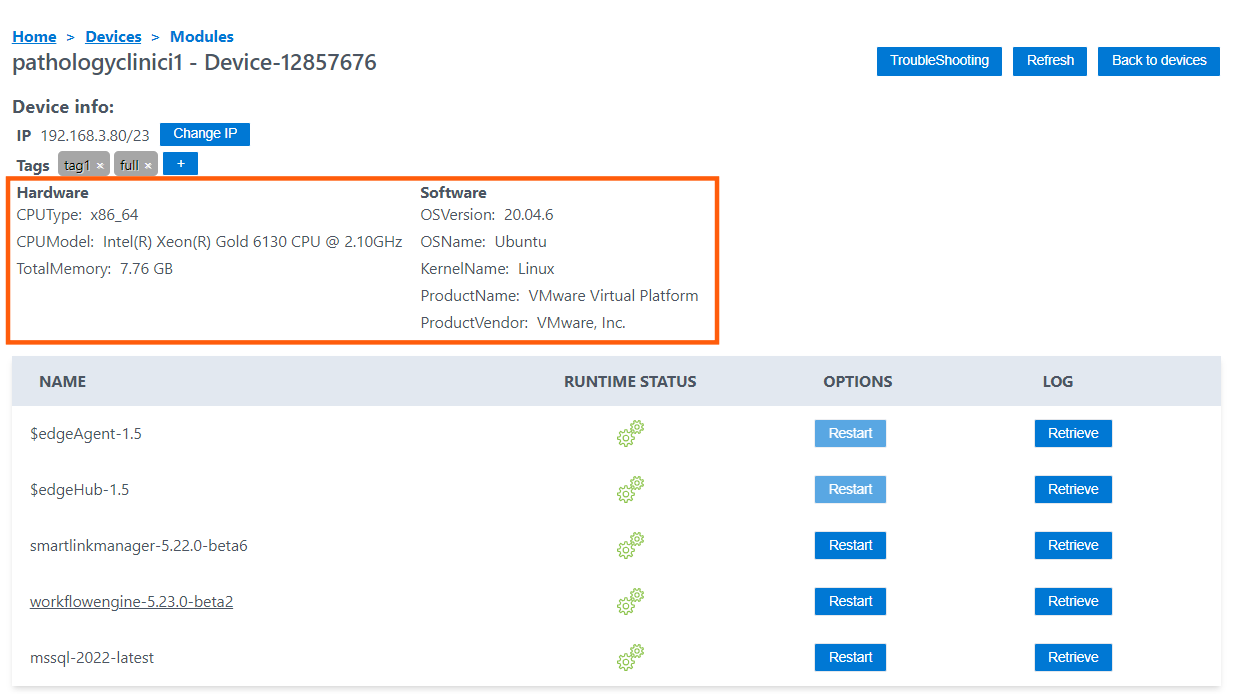Open the TroubleShooting page
Screen dimensions: 1240x694
pos(939,61)
